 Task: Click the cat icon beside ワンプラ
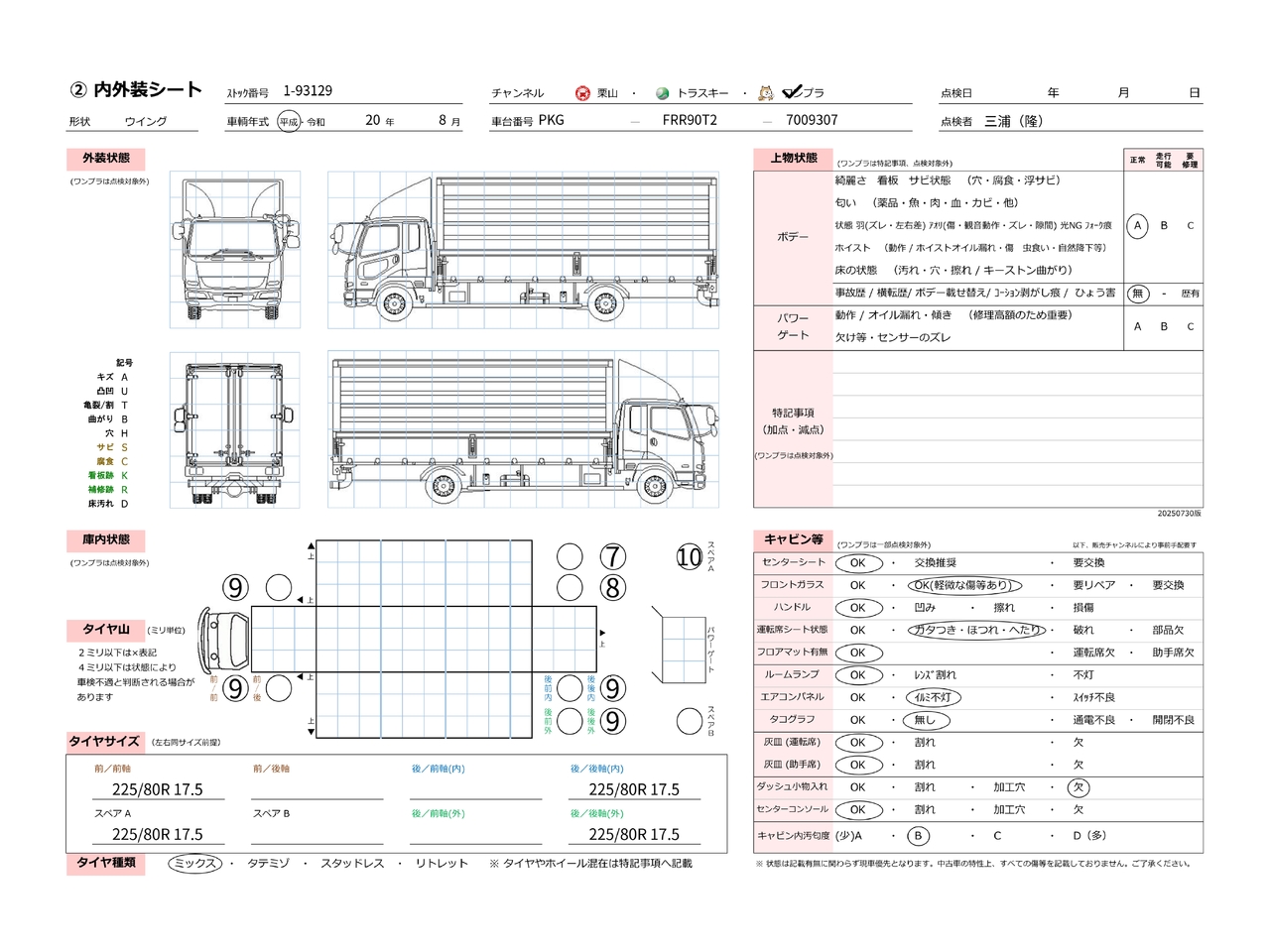(x=766, y=93)
